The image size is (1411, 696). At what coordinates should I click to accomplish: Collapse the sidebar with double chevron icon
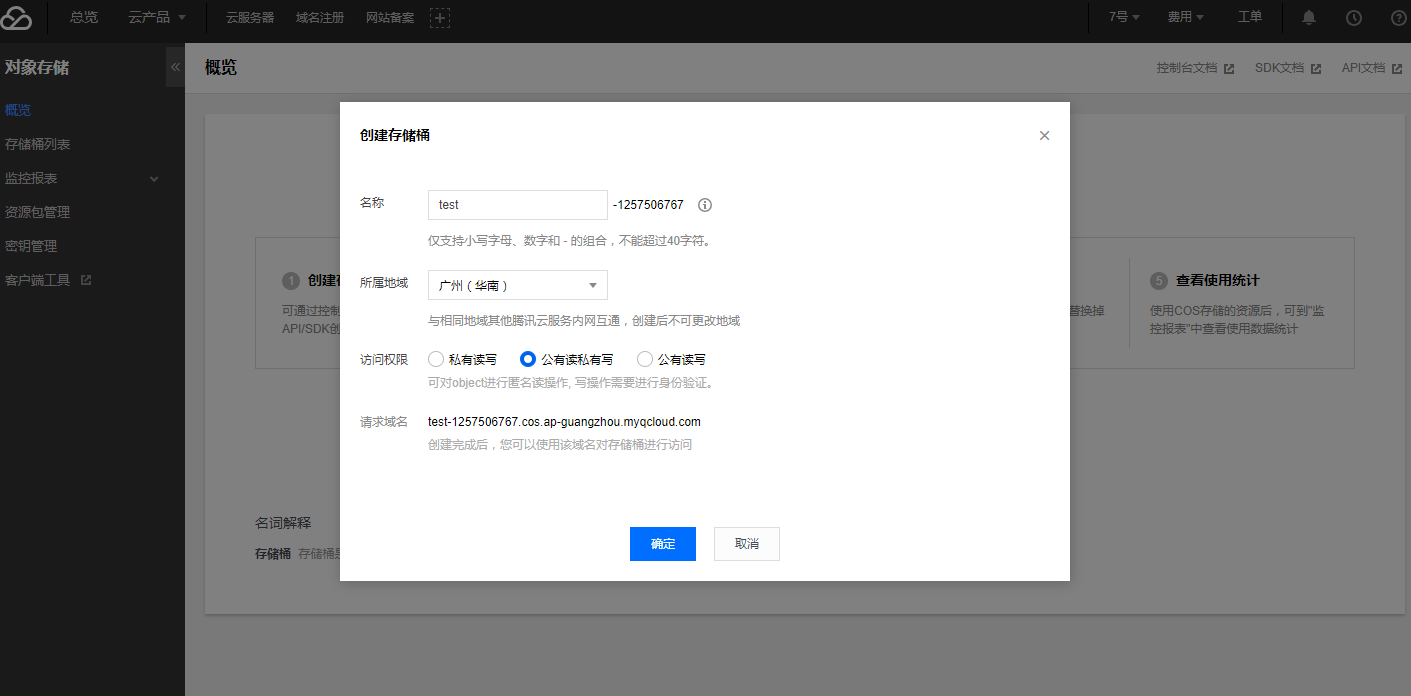(x=175, y=67)
